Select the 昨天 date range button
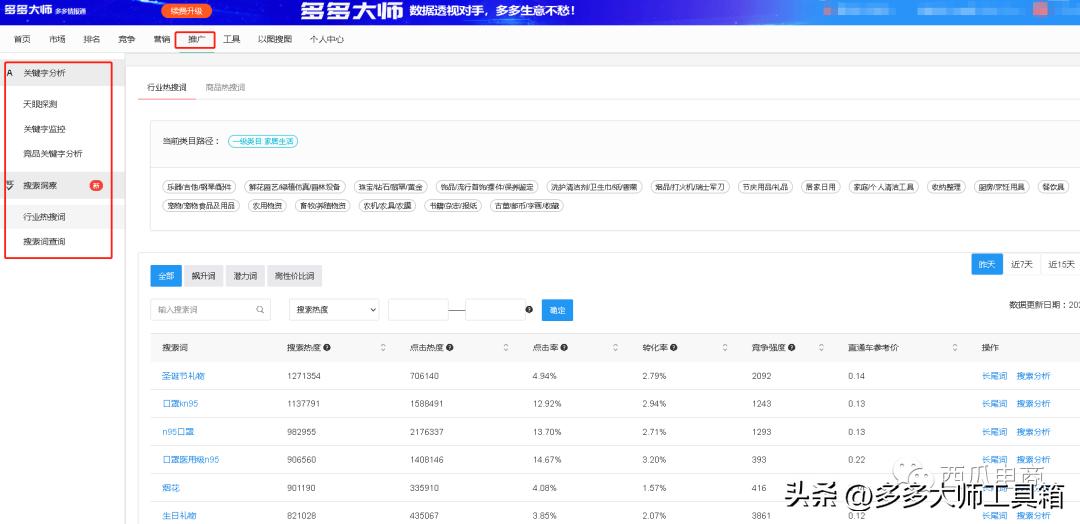Viewport: 1080px width, 524px height. (x=987, y=264)
